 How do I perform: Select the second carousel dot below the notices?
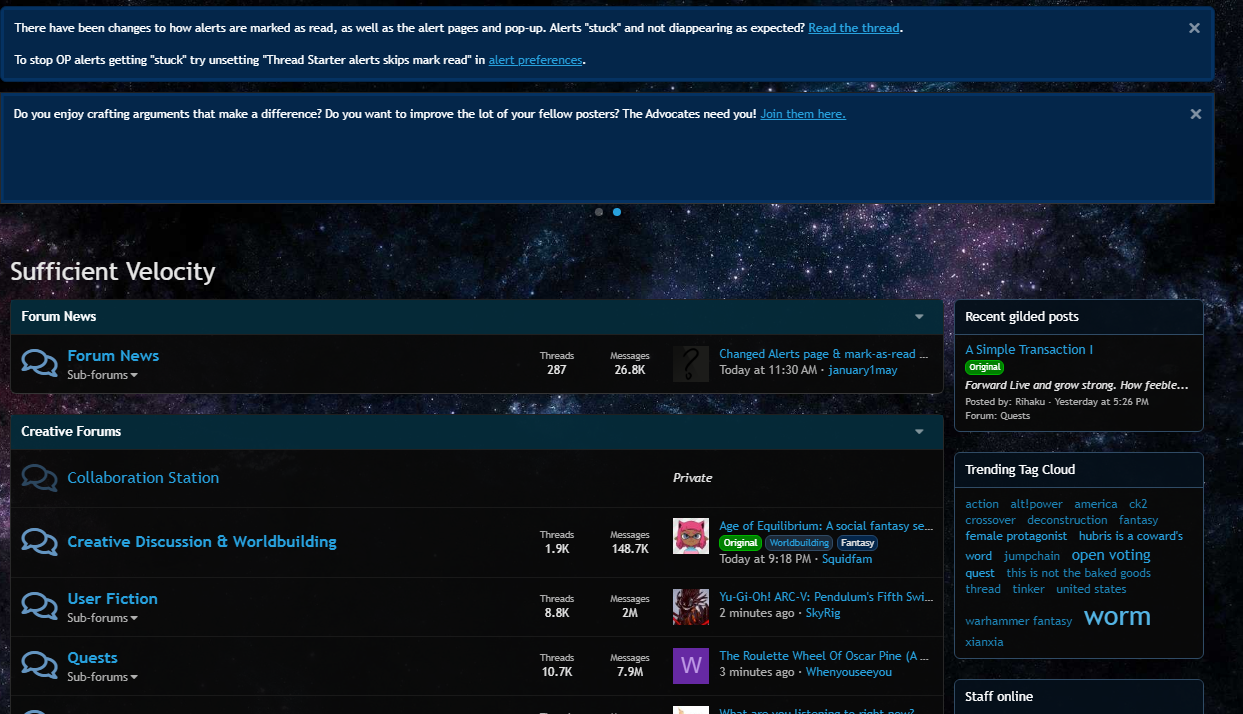(x=617, y=212)
